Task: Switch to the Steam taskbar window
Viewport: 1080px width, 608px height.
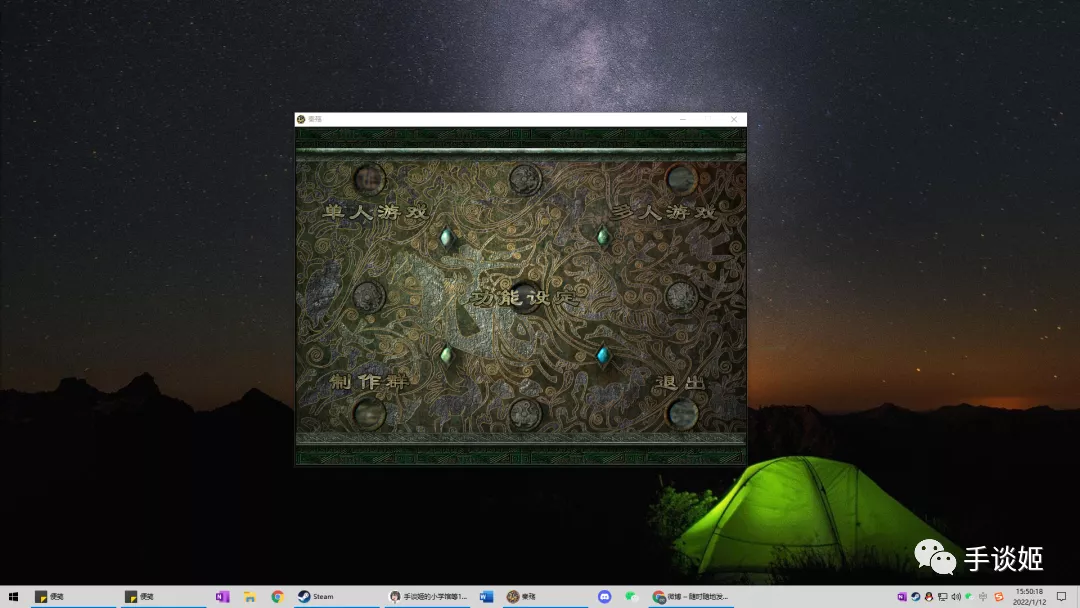Action: 335,597
